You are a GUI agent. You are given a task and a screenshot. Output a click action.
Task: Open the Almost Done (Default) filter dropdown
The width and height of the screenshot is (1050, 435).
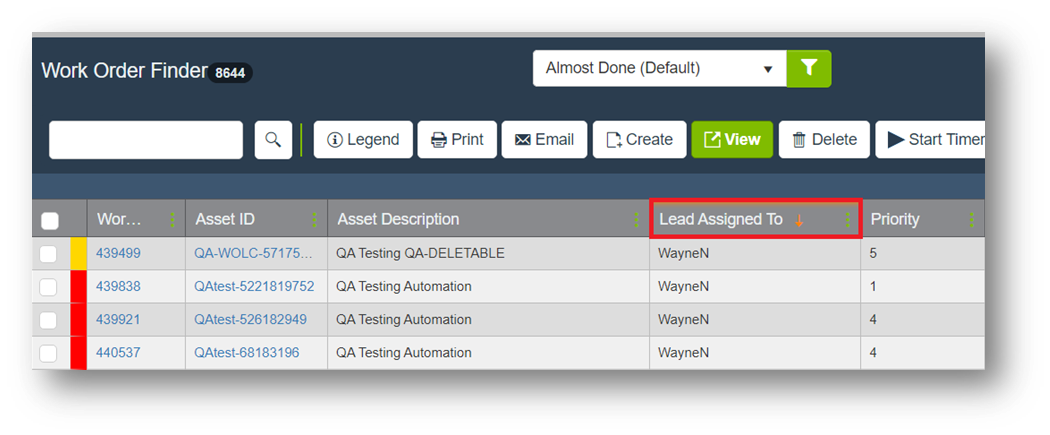(659, 68)
